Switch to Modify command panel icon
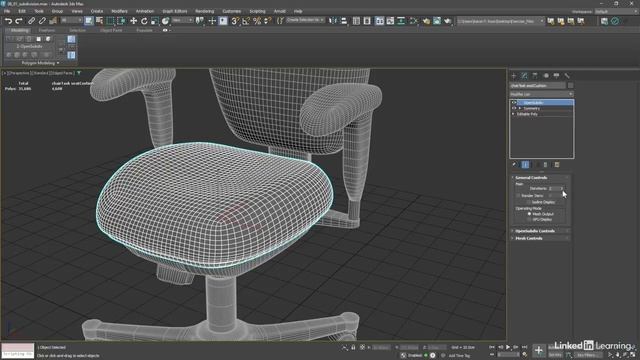This screenshot has height=360, width=640. tap(524, 76)
